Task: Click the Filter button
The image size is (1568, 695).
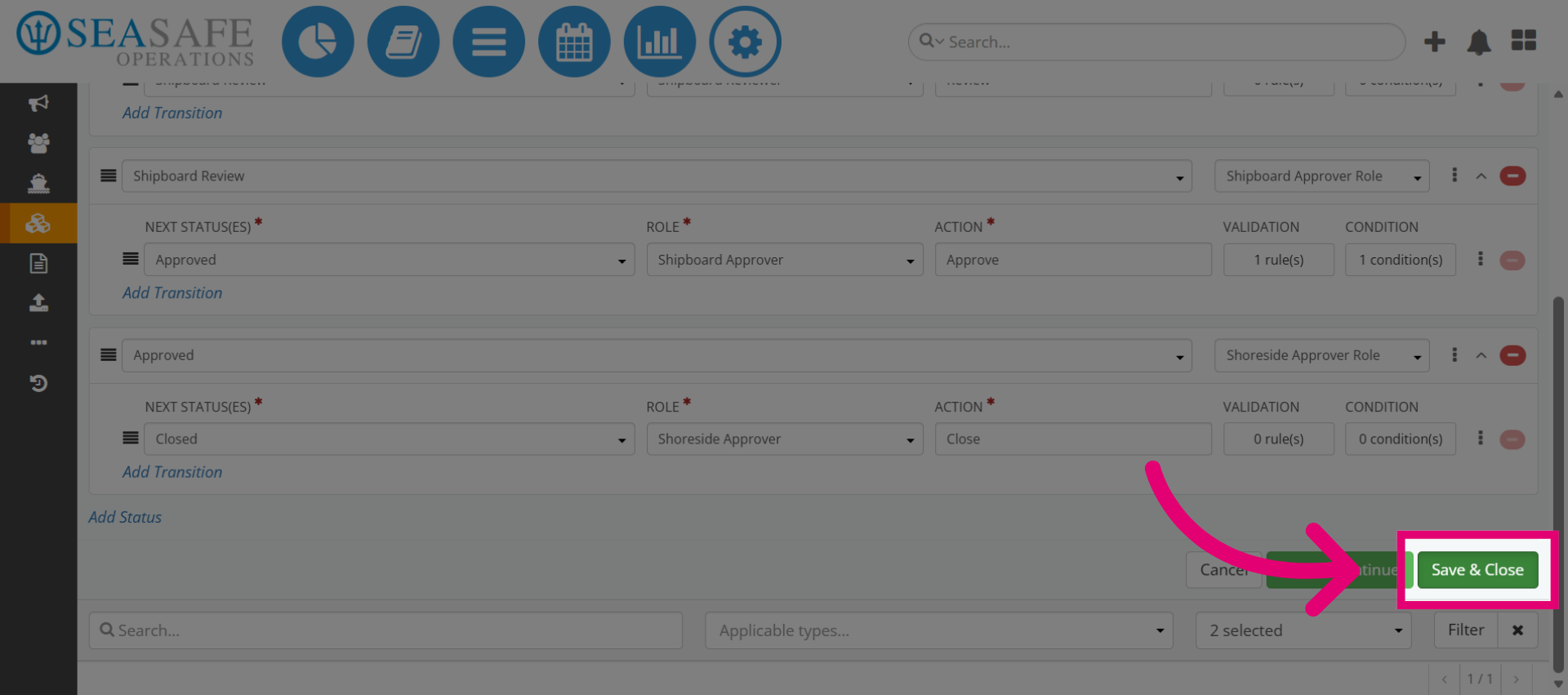Action: pos(1466,630)
